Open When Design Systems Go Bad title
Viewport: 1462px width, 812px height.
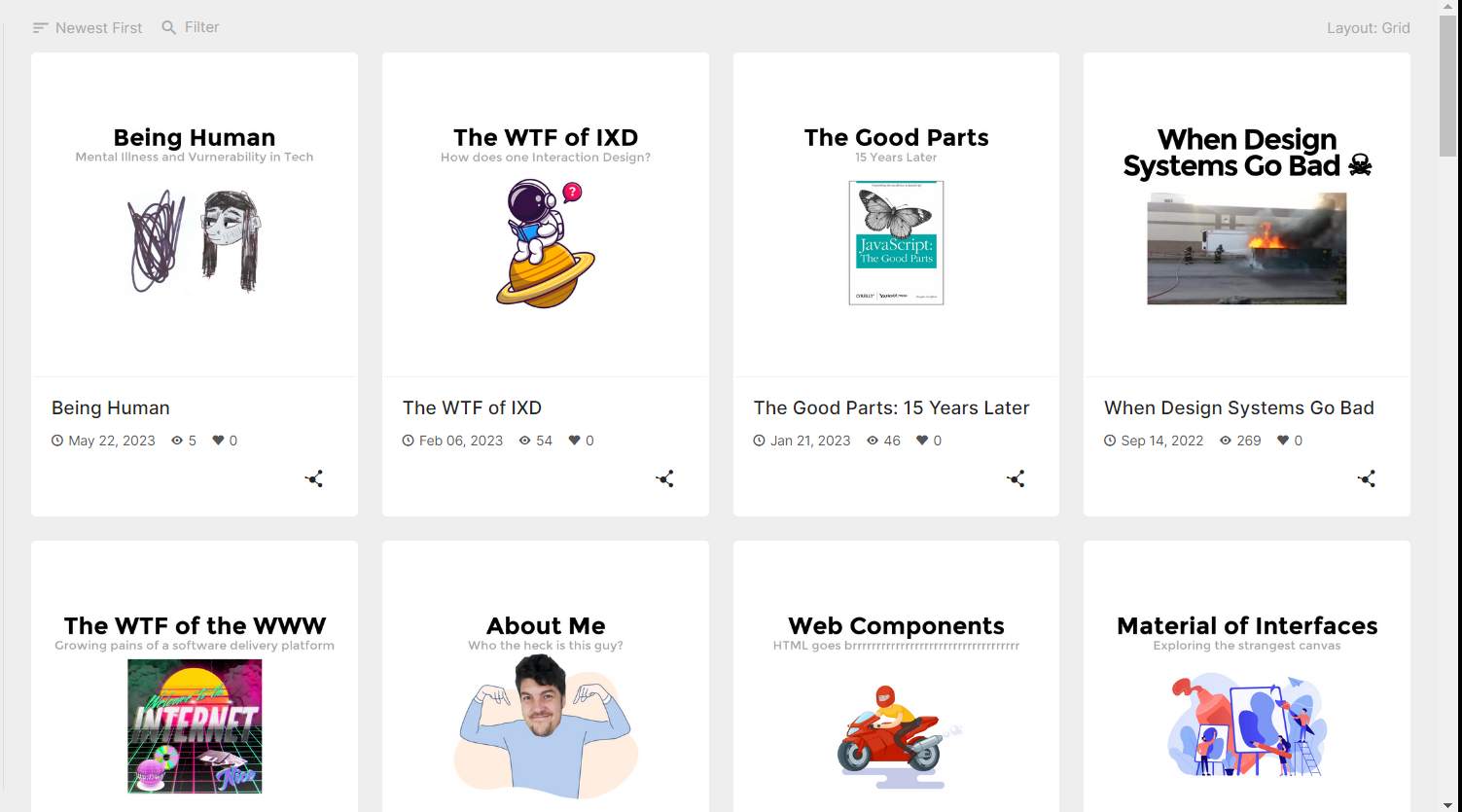tap(1239, 407)
